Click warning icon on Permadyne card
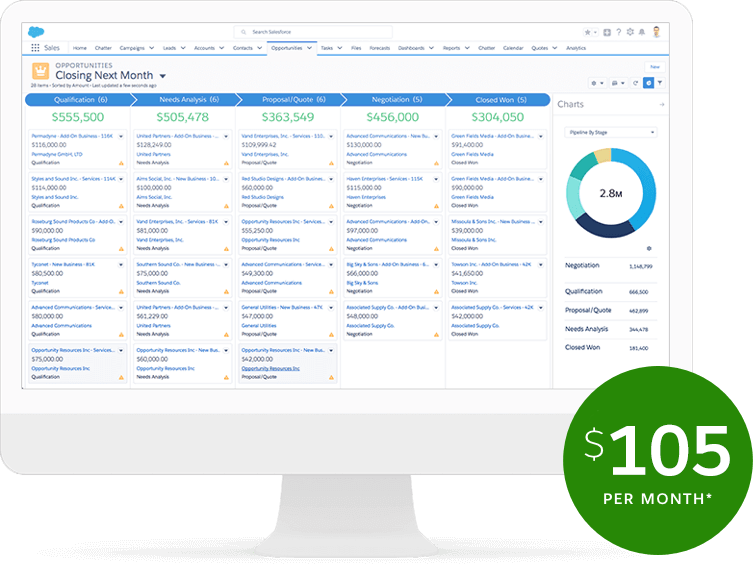Viewport: 753px width, 564px height. point(121,163)
